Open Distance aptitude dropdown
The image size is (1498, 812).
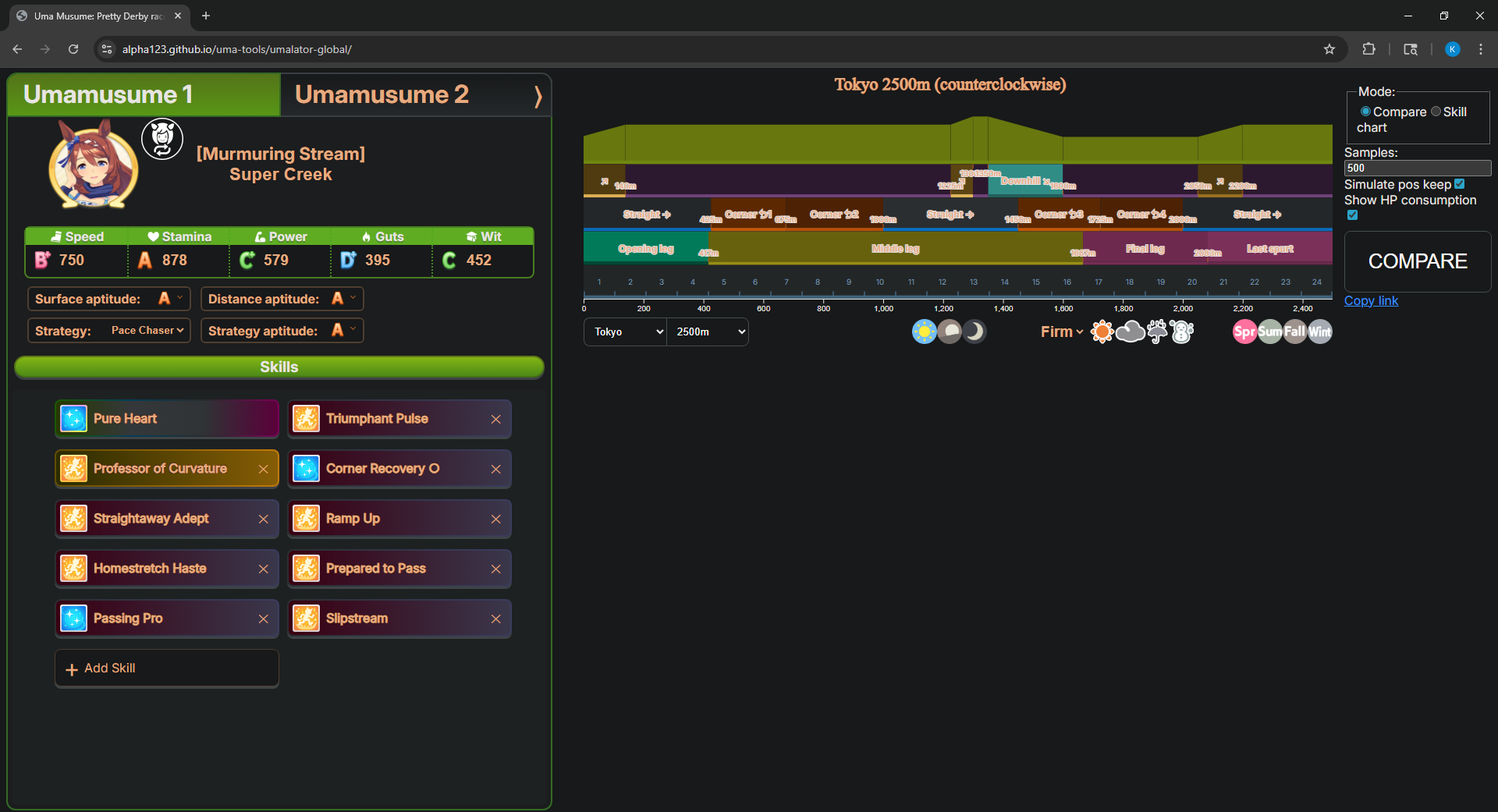tap(344, 298)
